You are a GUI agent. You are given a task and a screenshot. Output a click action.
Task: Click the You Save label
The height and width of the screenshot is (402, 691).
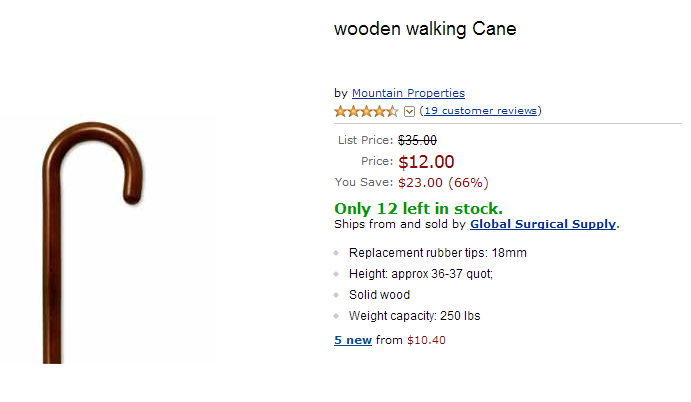pyautogui.click(x=364, y=183)
